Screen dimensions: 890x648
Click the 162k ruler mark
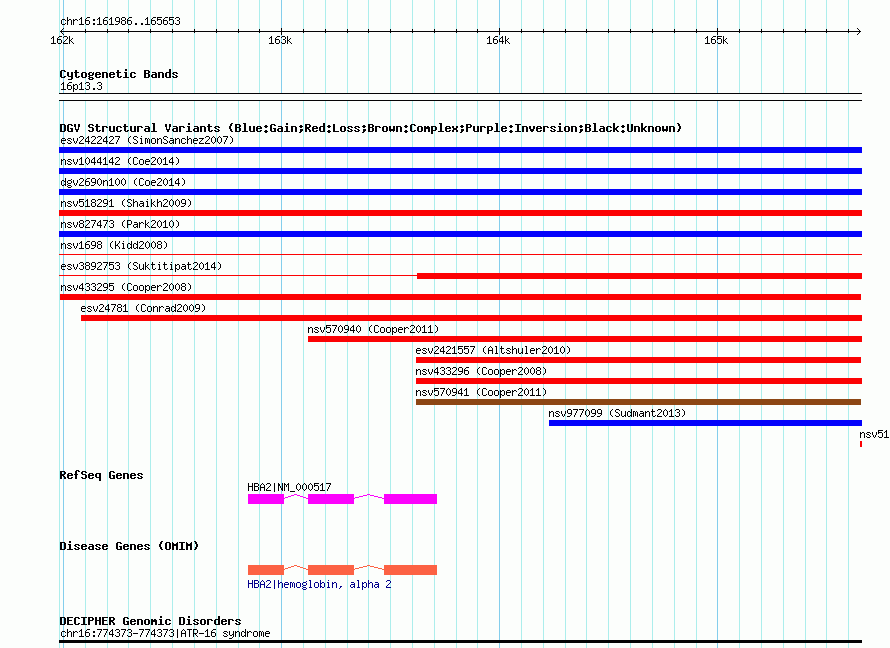pyautogui.click(x=62, y=40)
